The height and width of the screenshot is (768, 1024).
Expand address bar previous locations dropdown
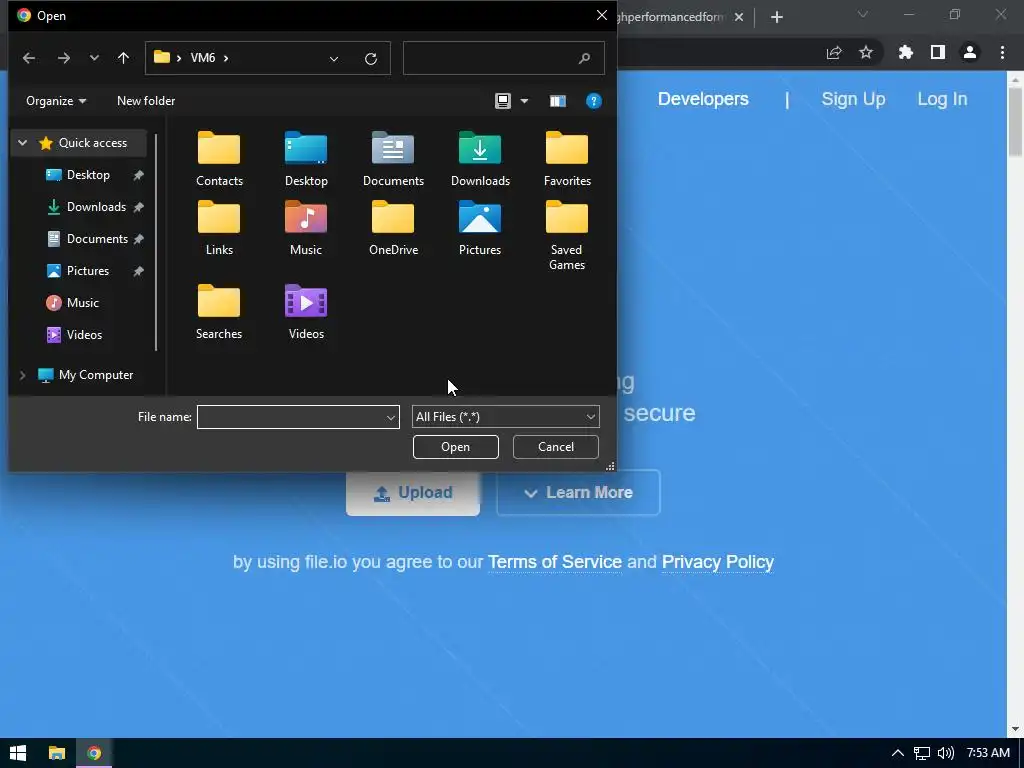coord(334,59)
